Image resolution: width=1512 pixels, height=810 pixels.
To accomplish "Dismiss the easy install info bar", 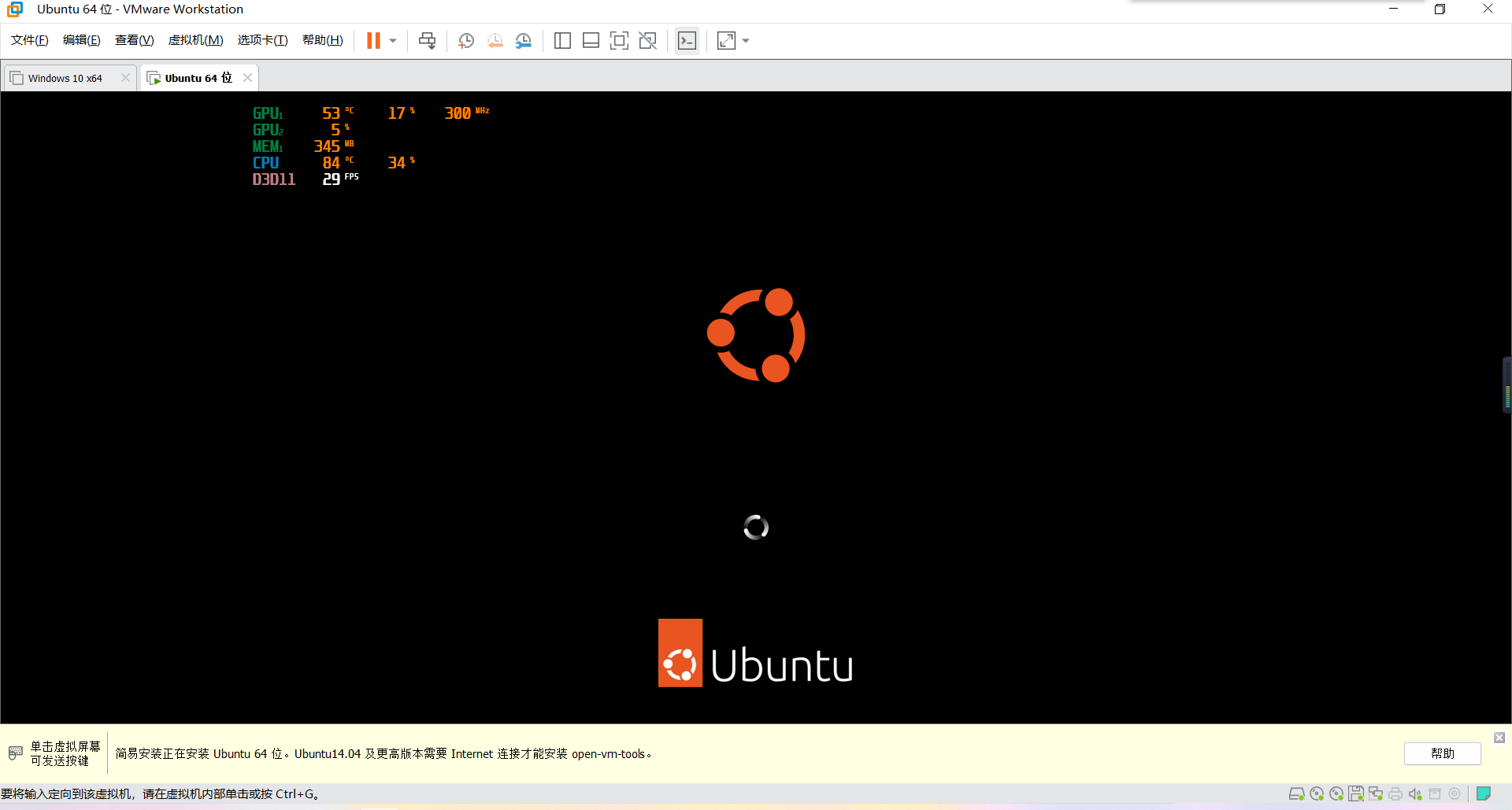I will (1499, 738).
